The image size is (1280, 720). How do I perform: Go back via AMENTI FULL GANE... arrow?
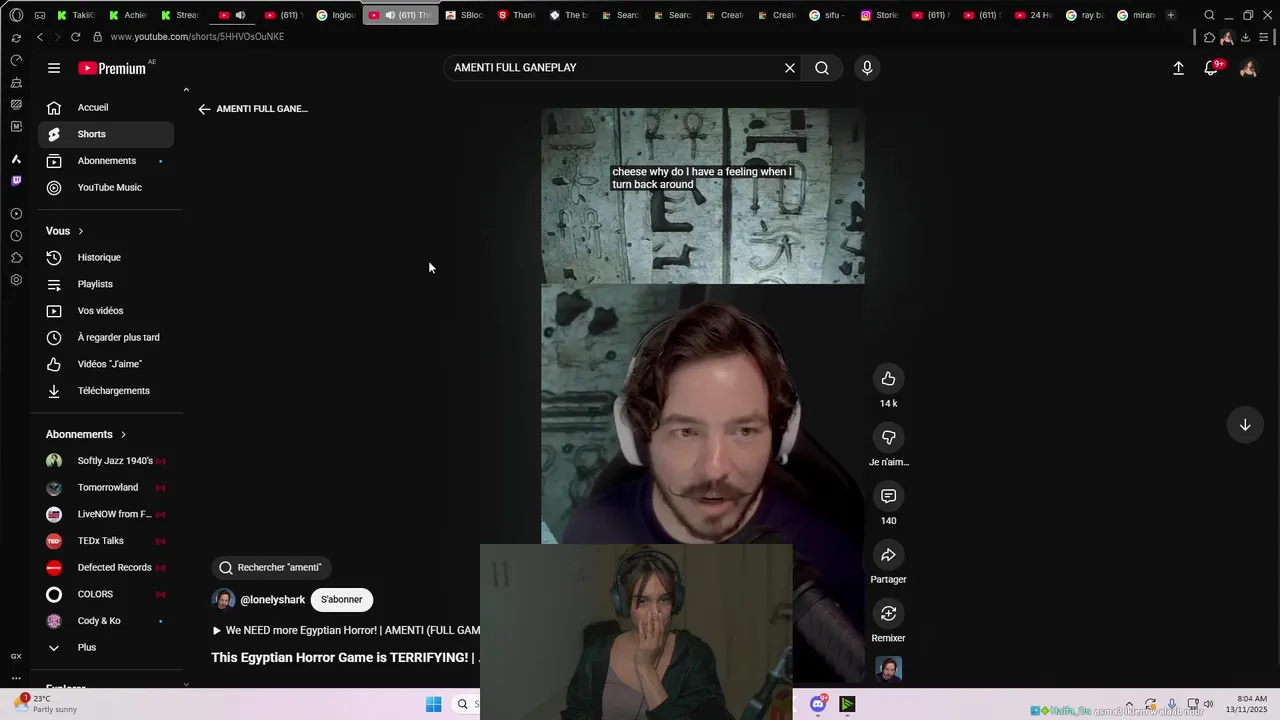[x=204, y=109]
